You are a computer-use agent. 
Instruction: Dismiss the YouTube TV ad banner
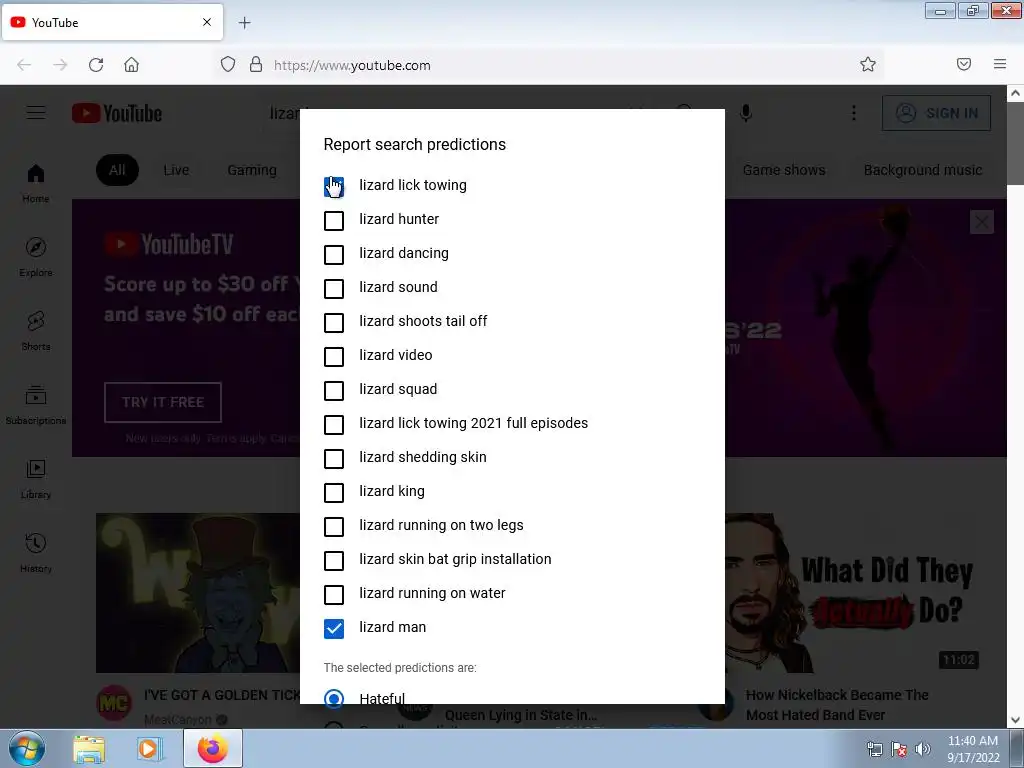coord(982,222)
